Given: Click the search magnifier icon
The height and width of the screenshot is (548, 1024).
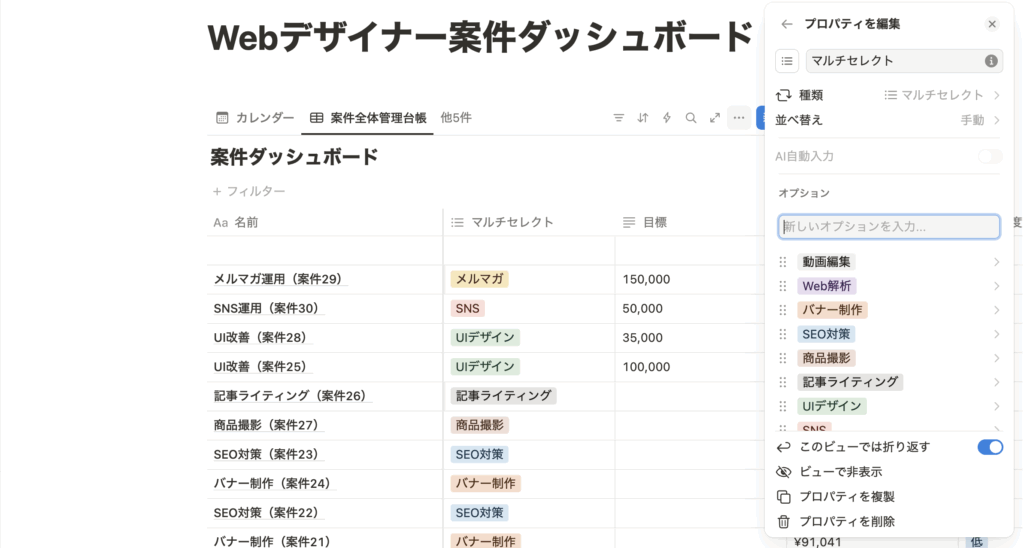Looking at the screenshot, I should [x=691, y=118].
